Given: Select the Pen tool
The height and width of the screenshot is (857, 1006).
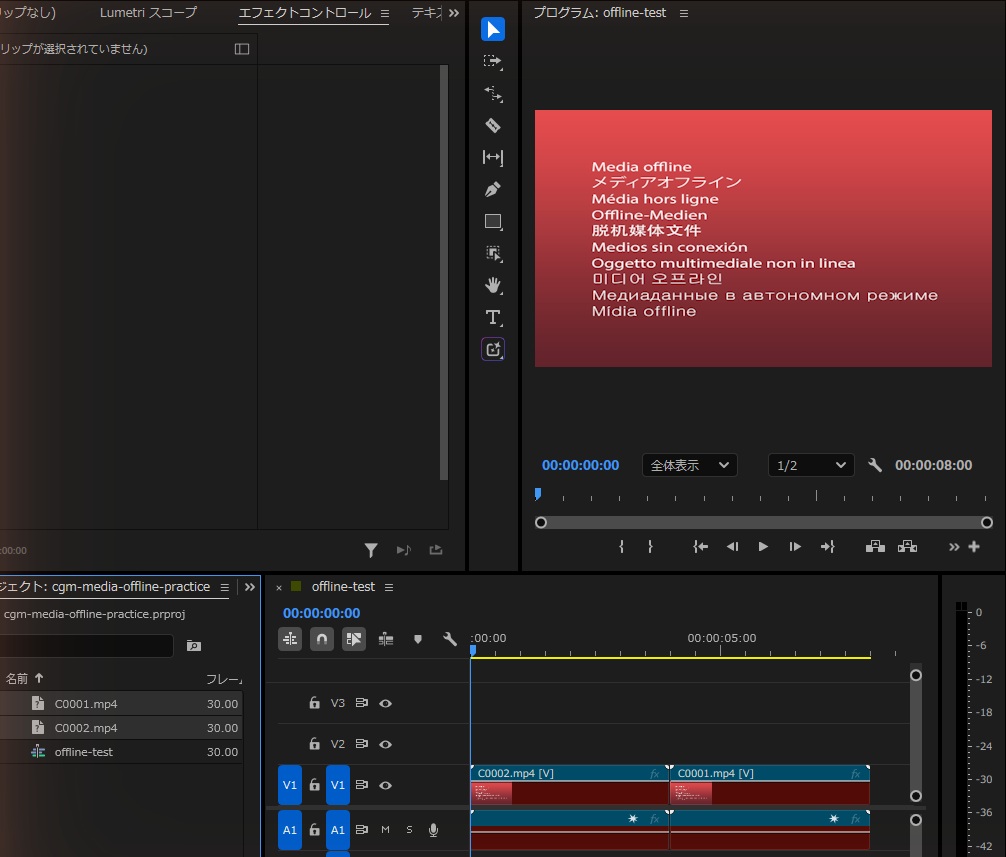Looking at the screenshot, I should (493, 189).
